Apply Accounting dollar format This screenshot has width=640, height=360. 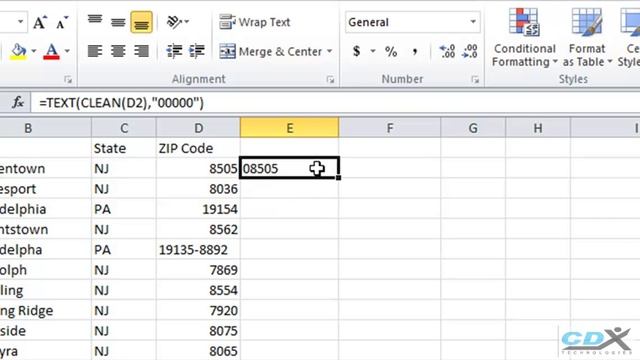(x=357, y=51)
